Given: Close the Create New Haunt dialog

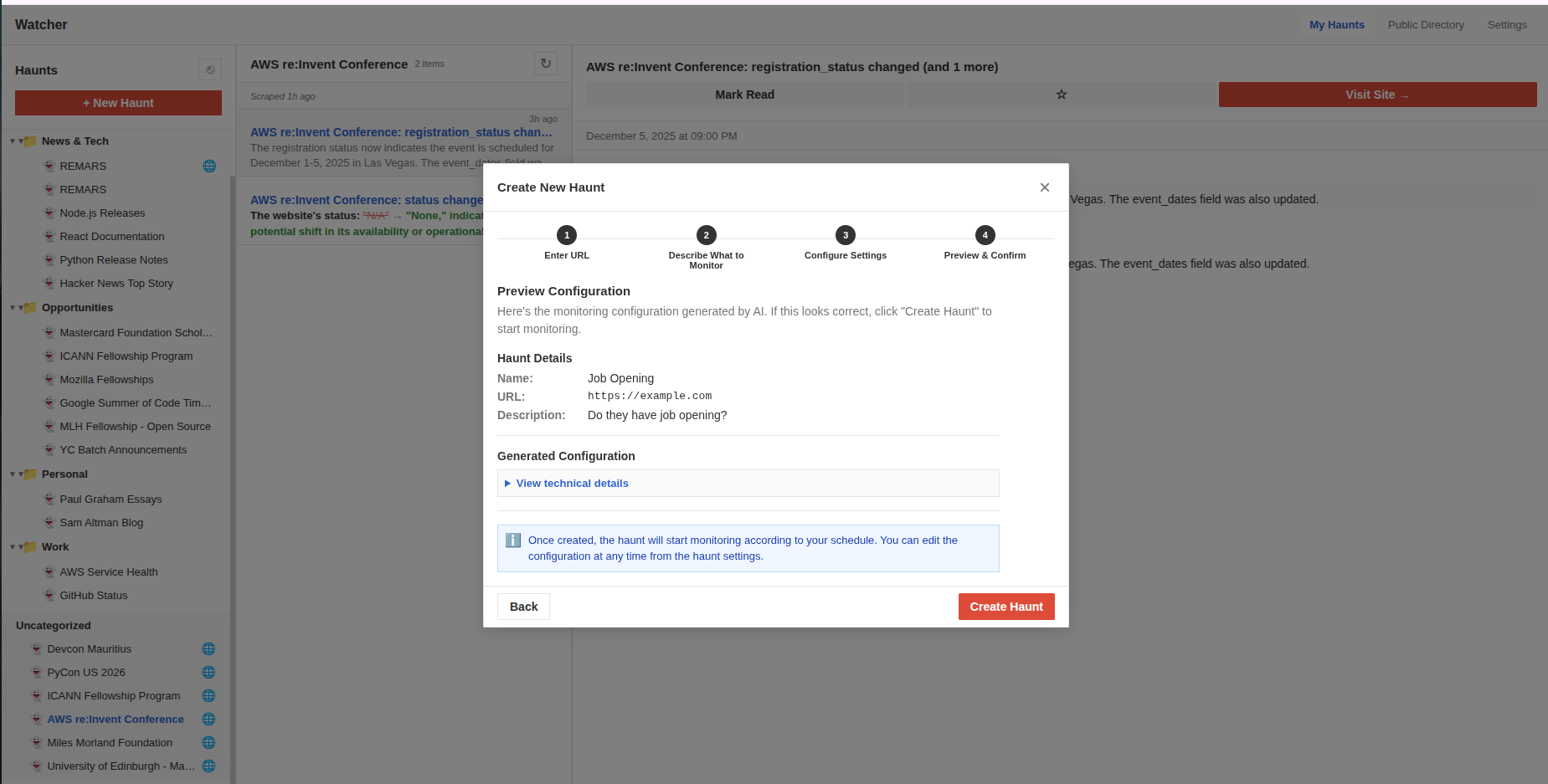Looking at the screenshot, I should click(1044, 187).
